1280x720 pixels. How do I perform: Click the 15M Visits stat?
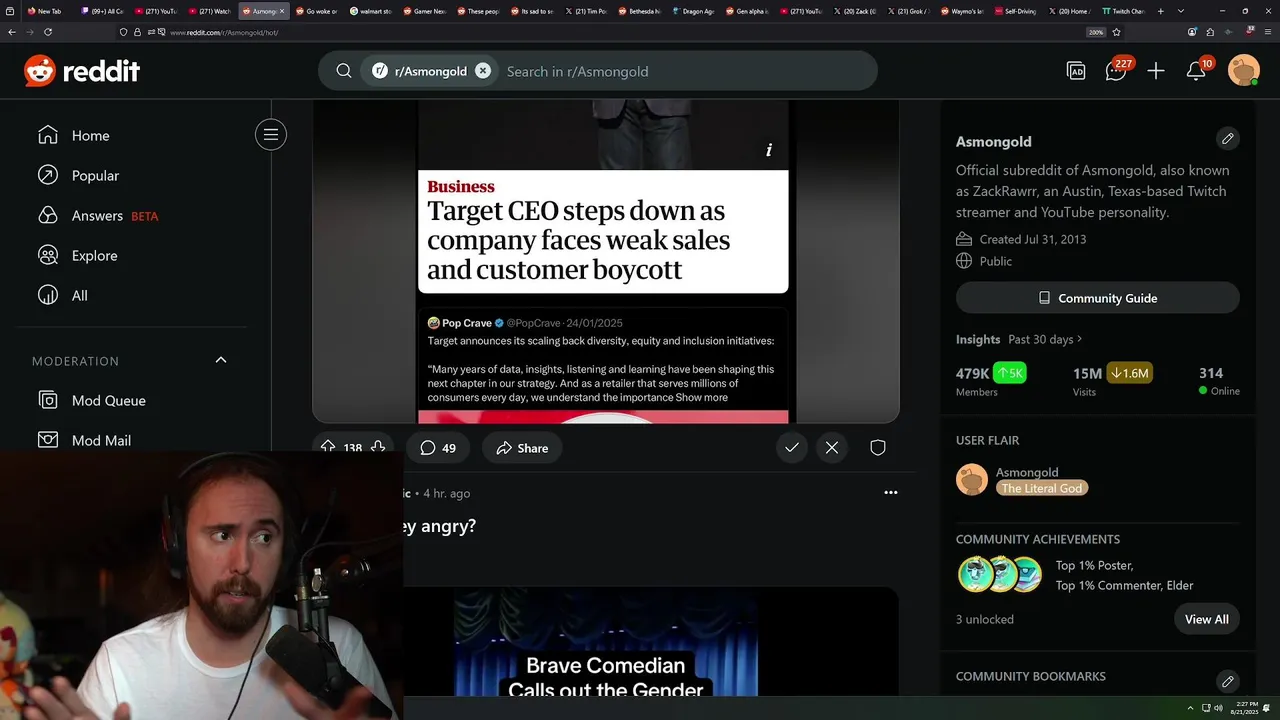point(1112,380)
